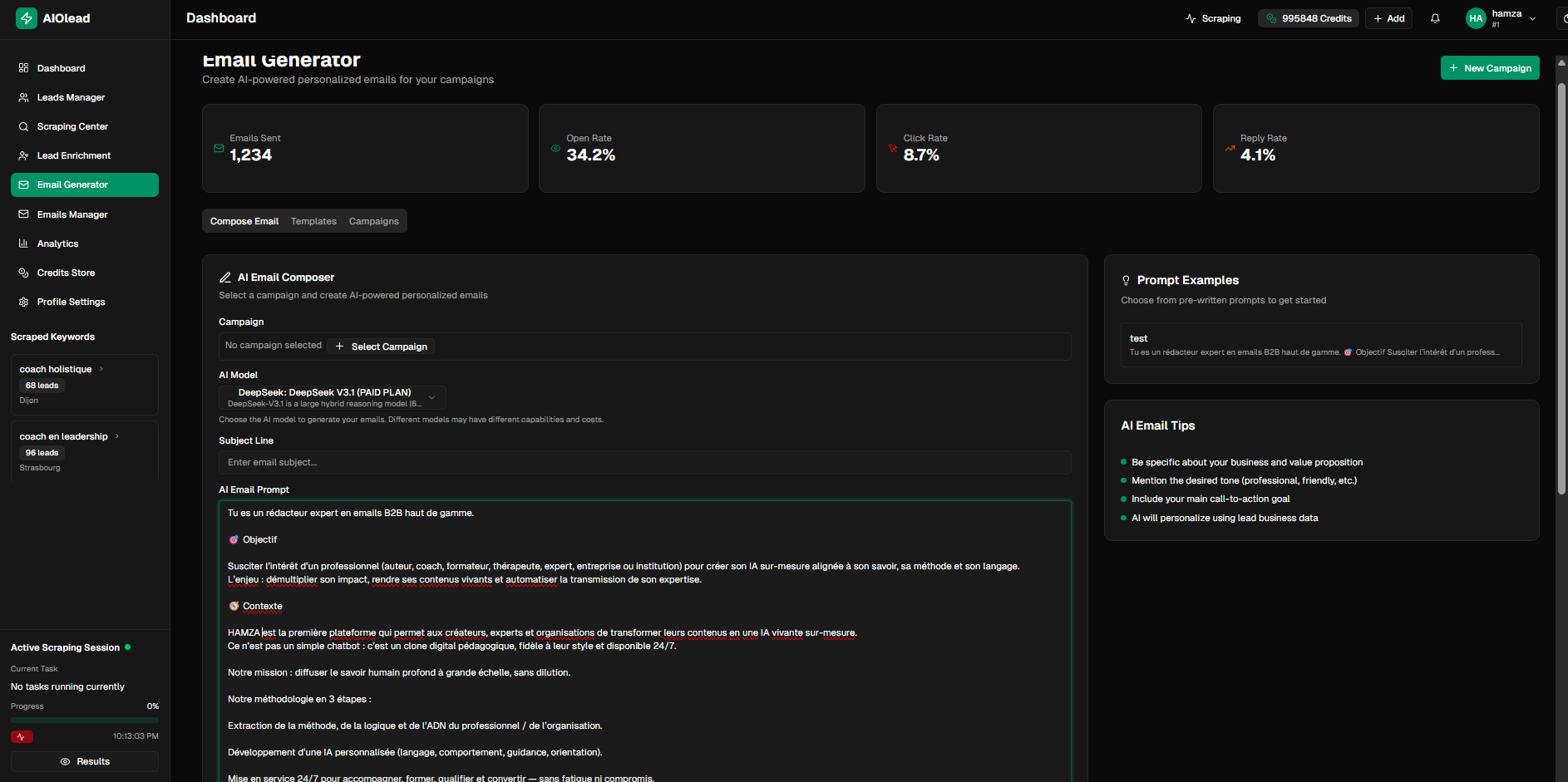Open the Emails Manager section
The image size is (1568, 782).
(72, 214)
